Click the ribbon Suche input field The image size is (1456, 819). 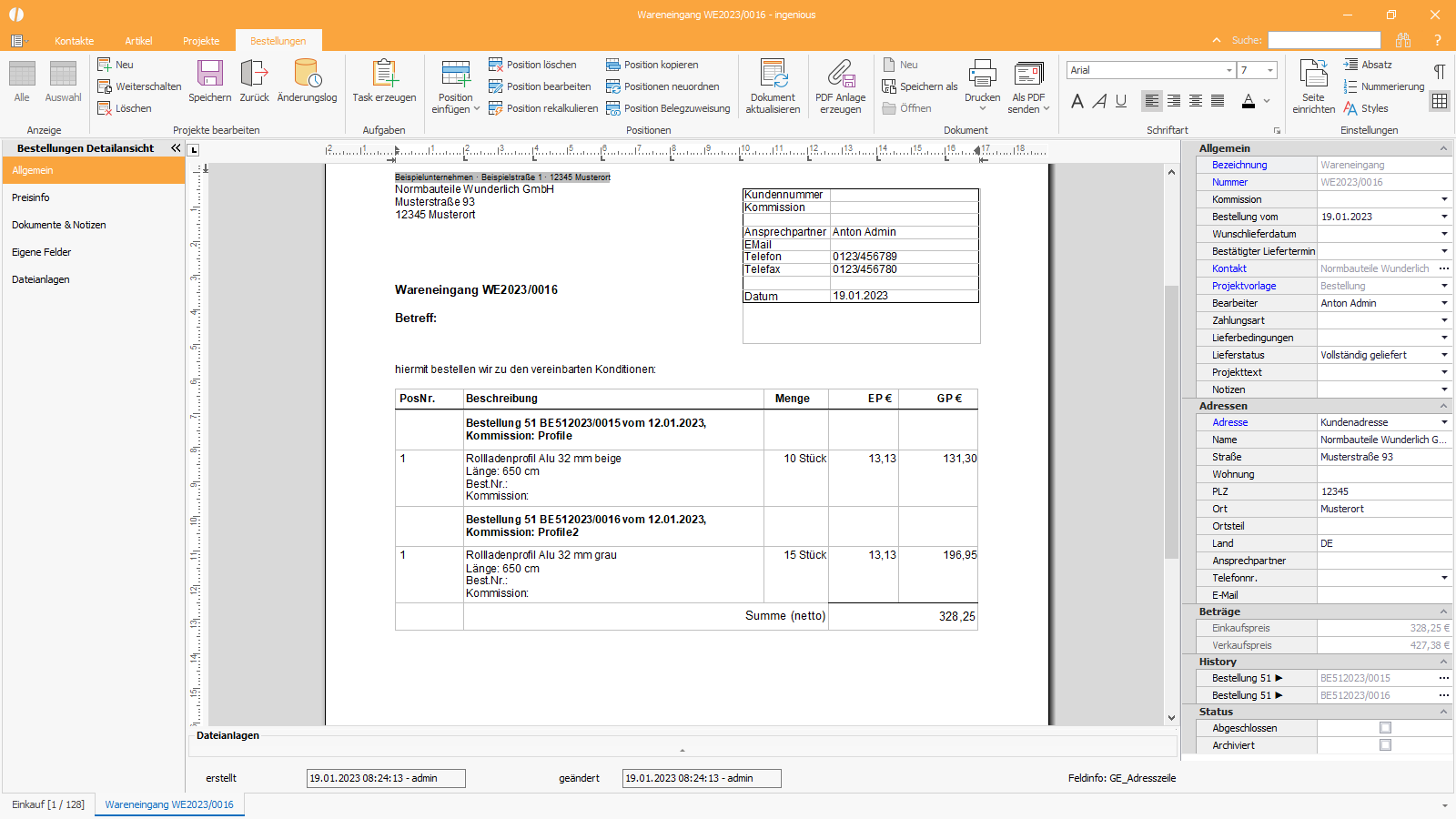tap(1324, 40)
